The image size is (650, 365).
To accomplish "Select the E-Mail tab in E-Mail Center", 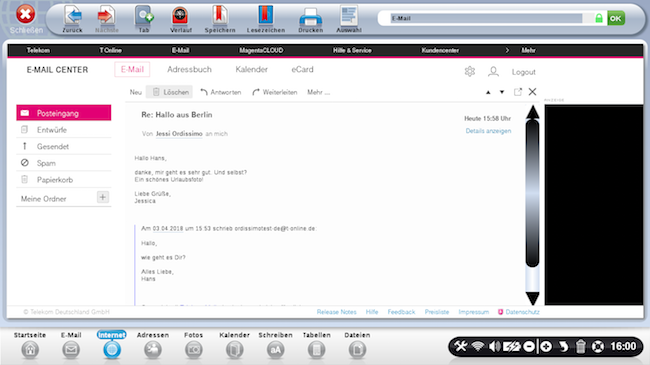I will coord(132,69).
